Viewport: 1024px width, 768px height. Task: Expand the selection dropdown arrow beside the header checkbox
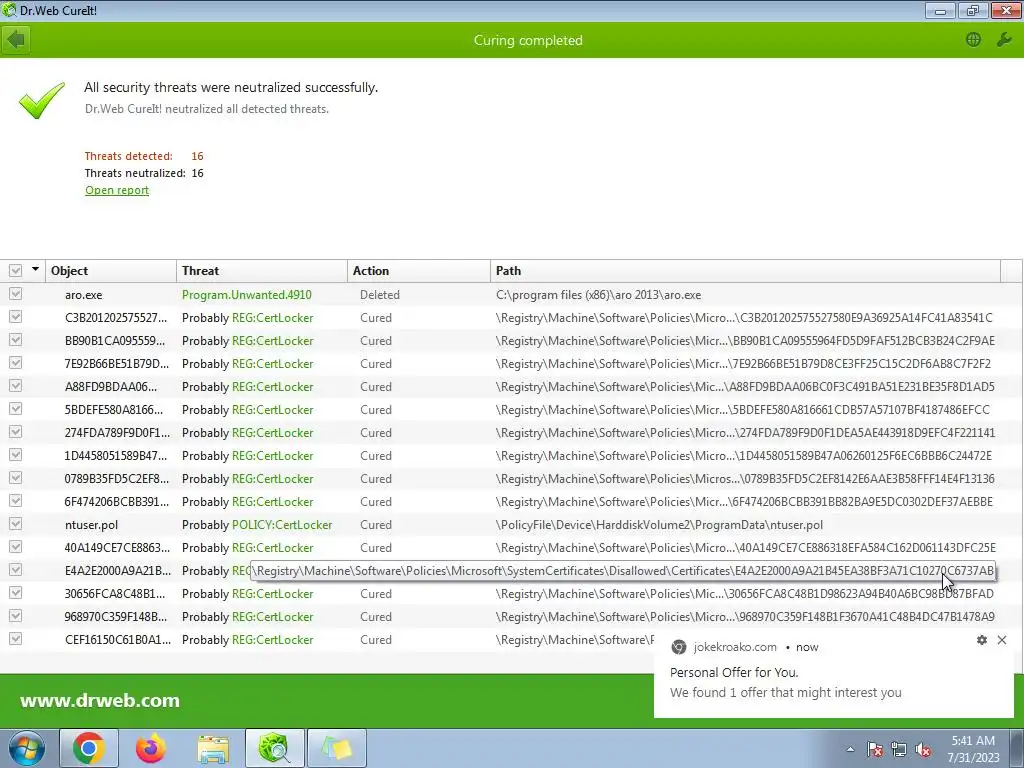35,269
